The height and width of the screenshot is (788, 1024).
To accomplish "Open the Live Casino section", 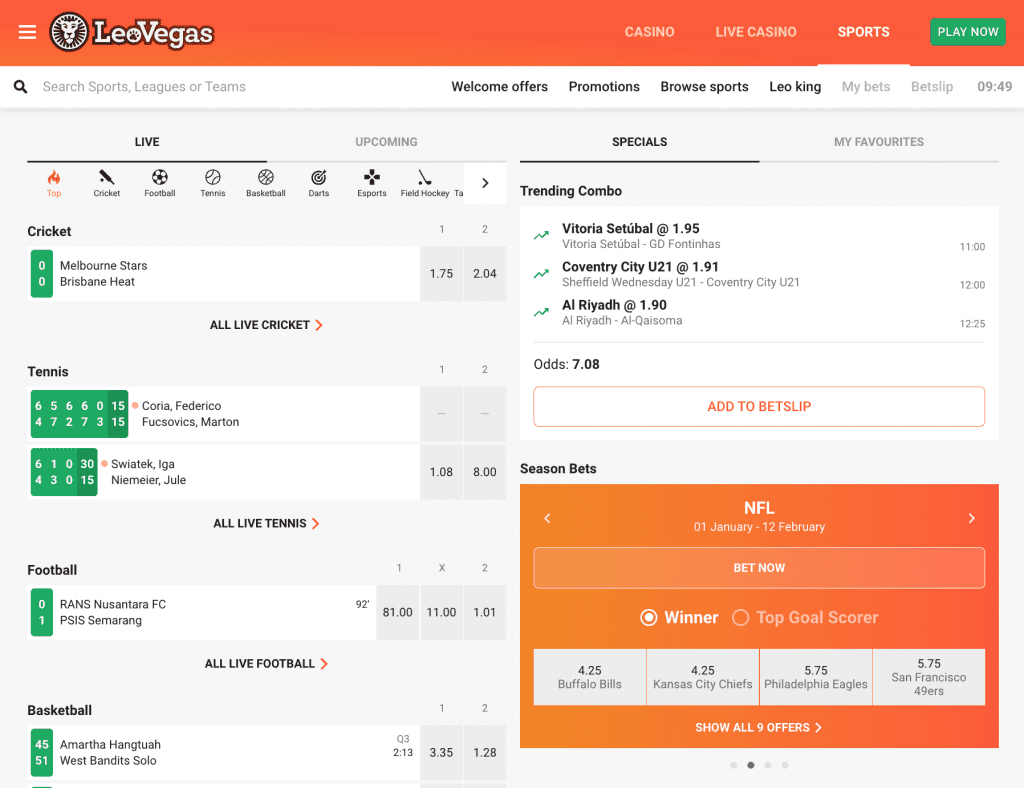I will click(756, 32).
